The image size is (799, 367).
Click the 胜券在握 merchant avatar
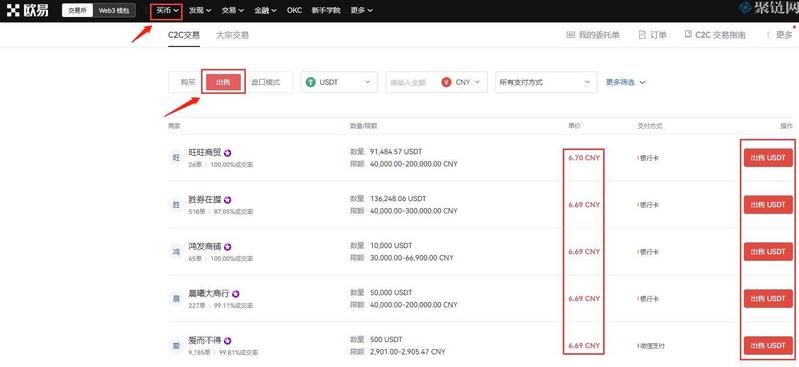176,205
